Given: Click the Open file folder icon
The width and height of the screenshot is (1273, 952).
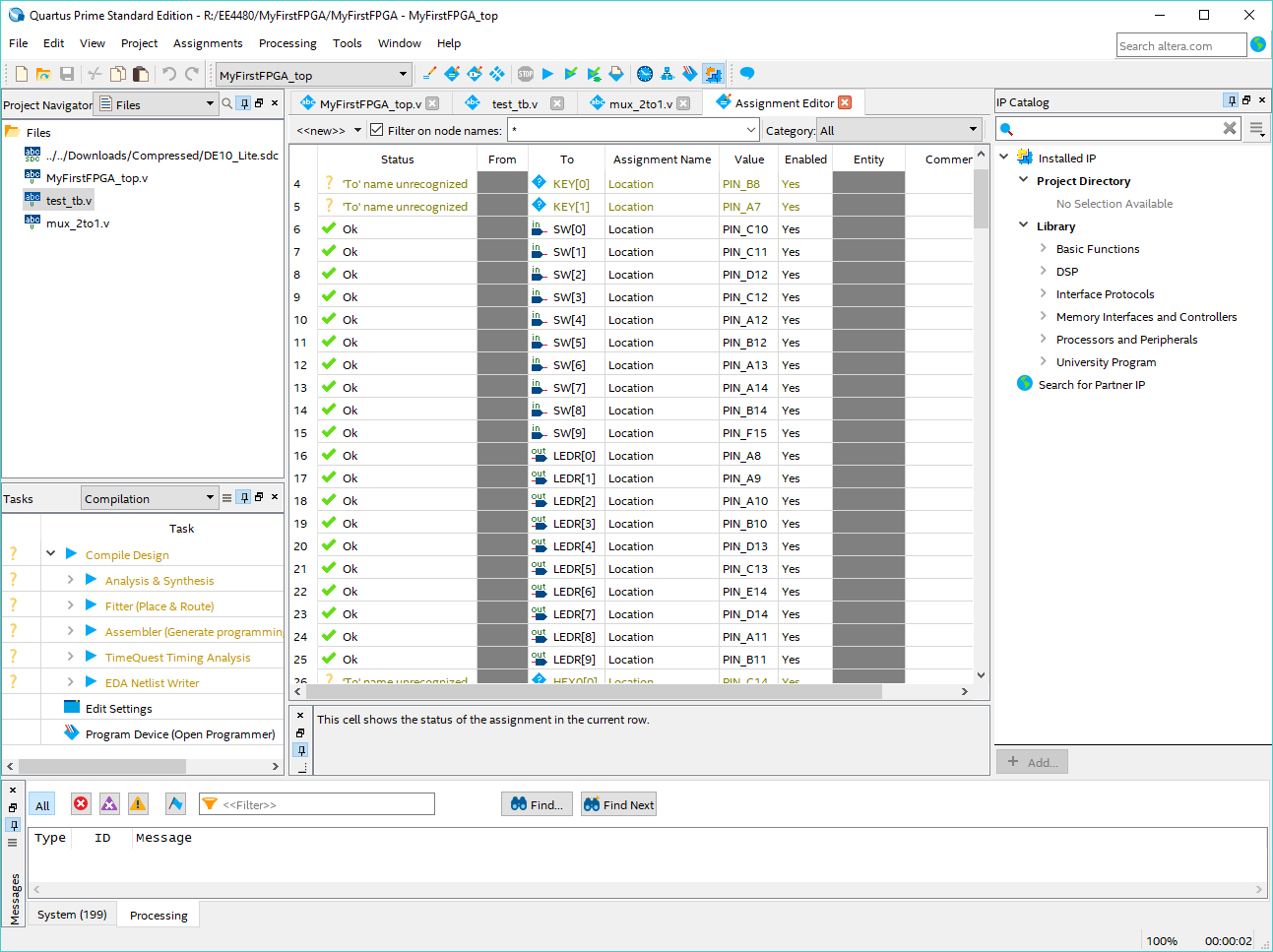Looking at the screenshot, I should (43, 74).
